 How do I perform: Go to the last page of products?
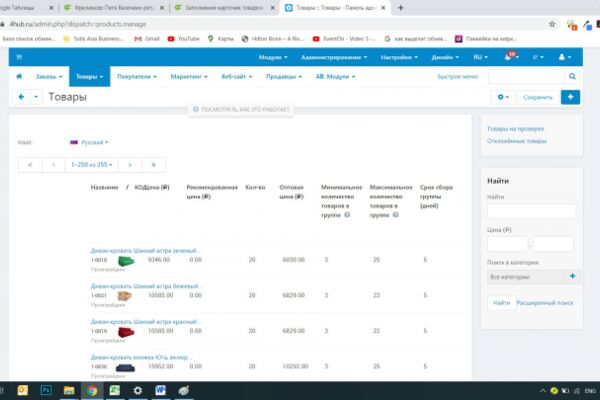click(153, 165)
